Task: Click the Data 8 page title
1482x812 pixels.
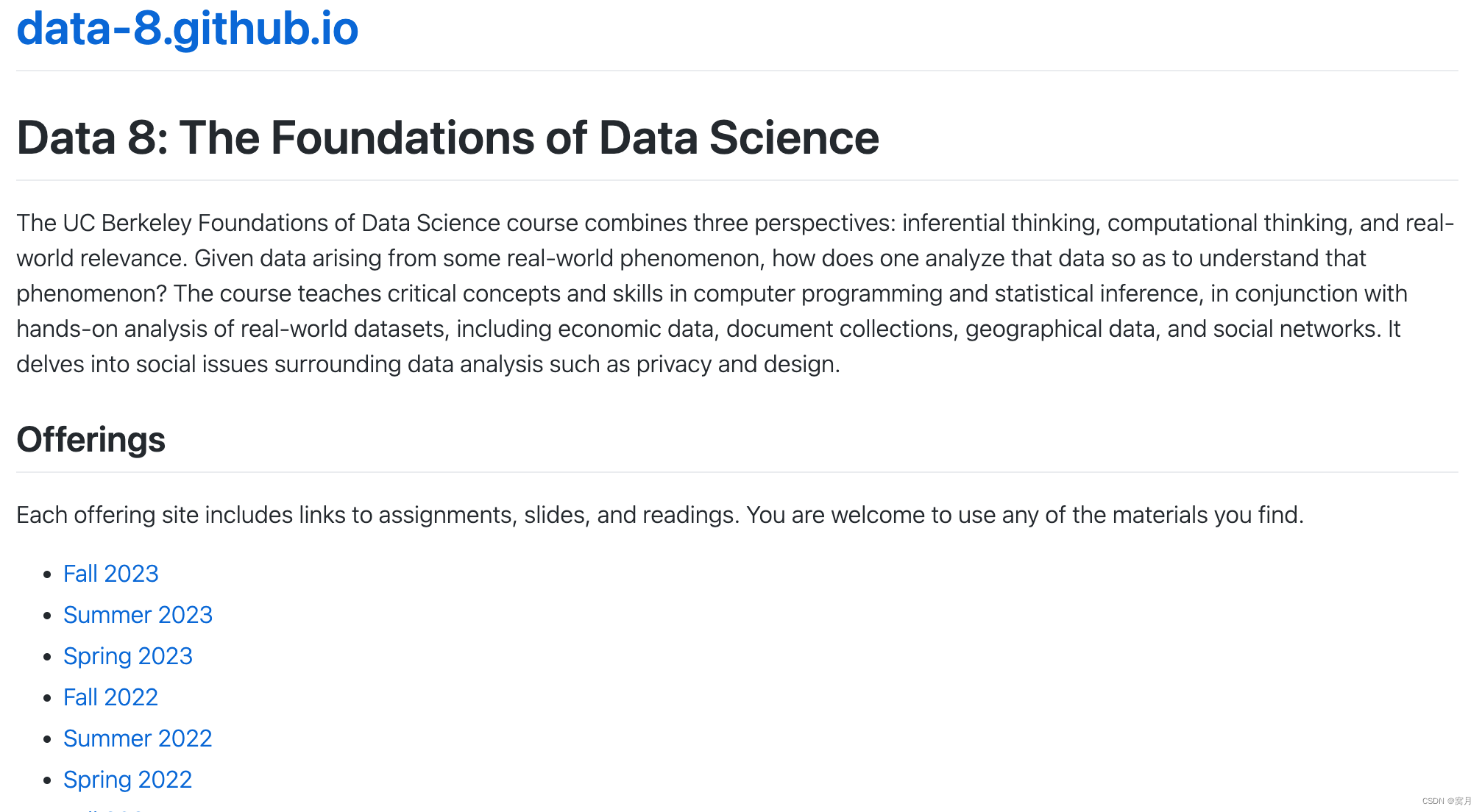Action: tap(447, 138)
